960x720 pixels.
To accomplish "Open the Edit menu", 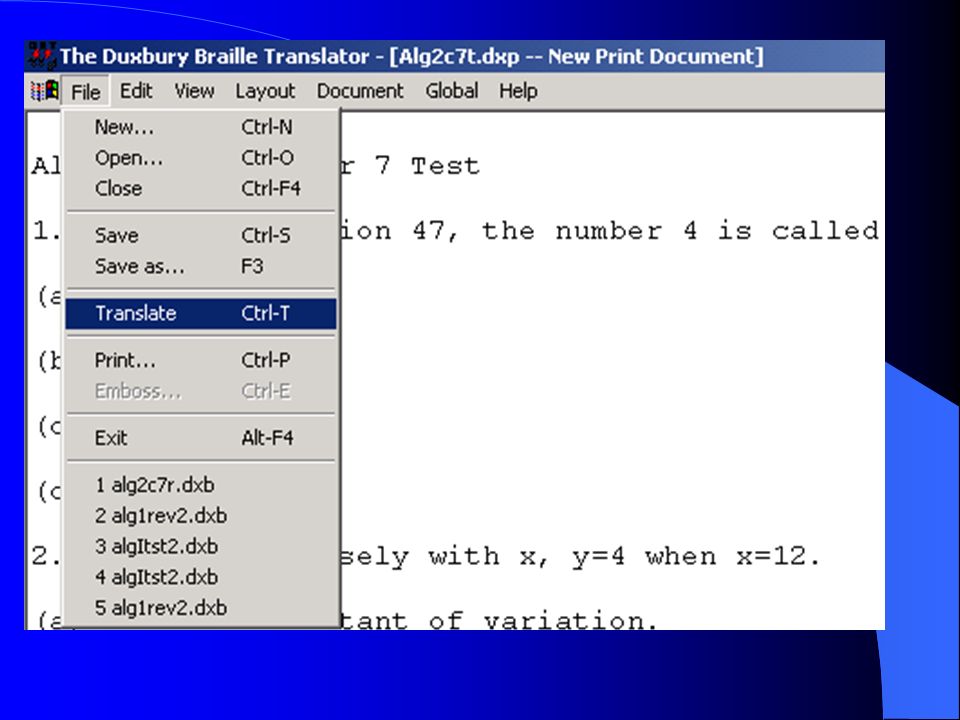I will pyautogui.click(x=136, y=91).
